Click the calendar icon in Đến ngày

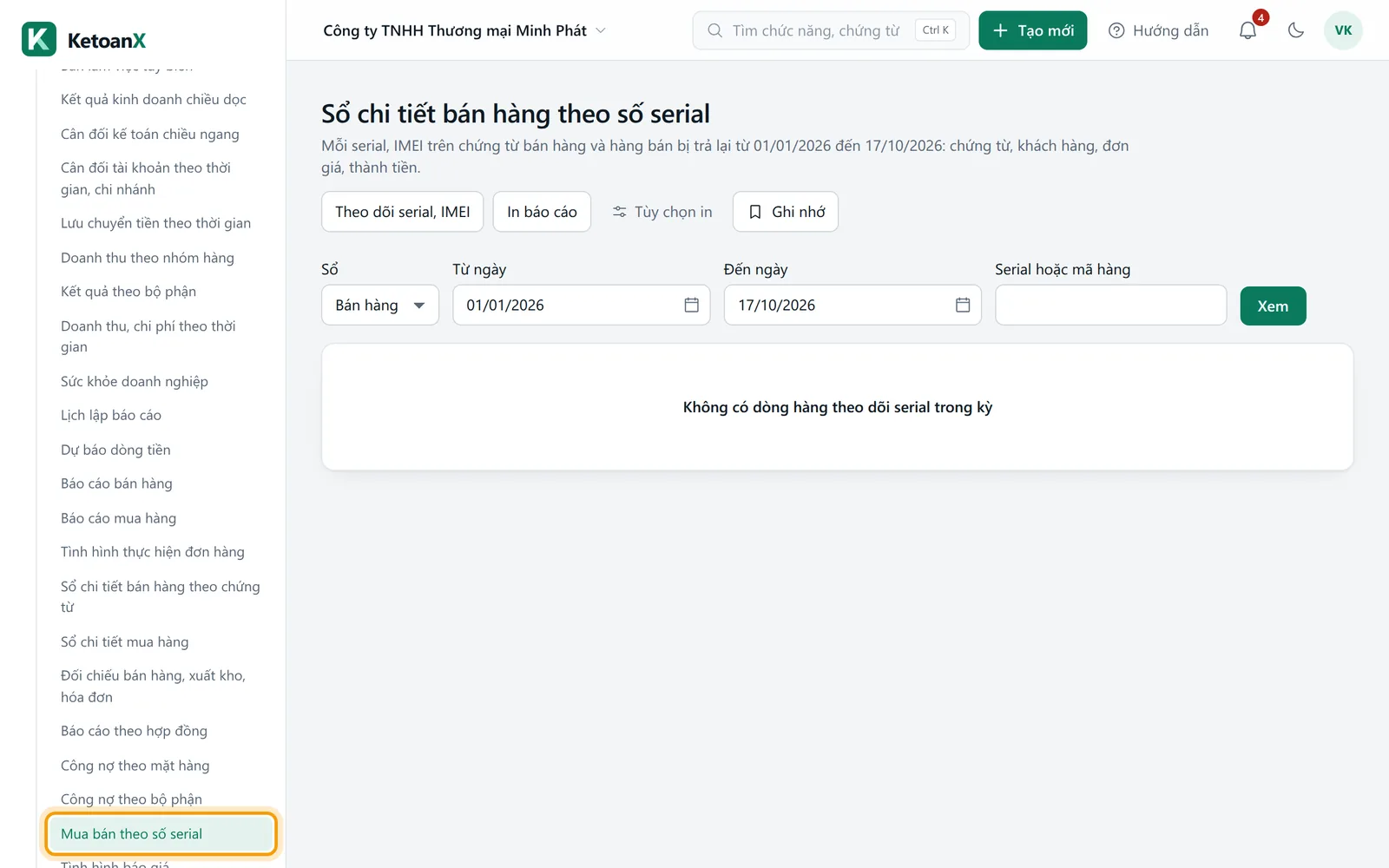click(963, 305)
